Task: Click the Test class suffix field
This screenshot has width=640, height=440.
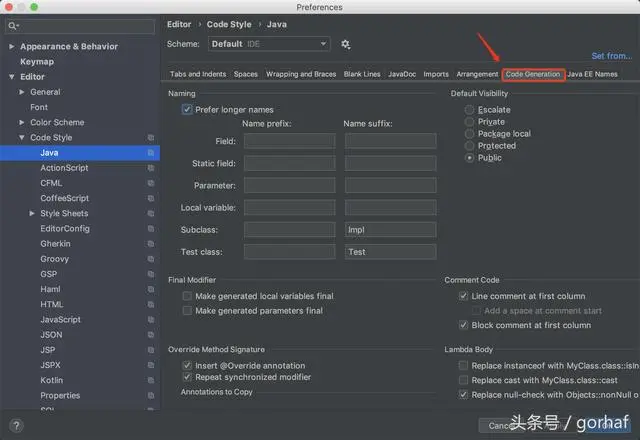Action: point(391,252)
